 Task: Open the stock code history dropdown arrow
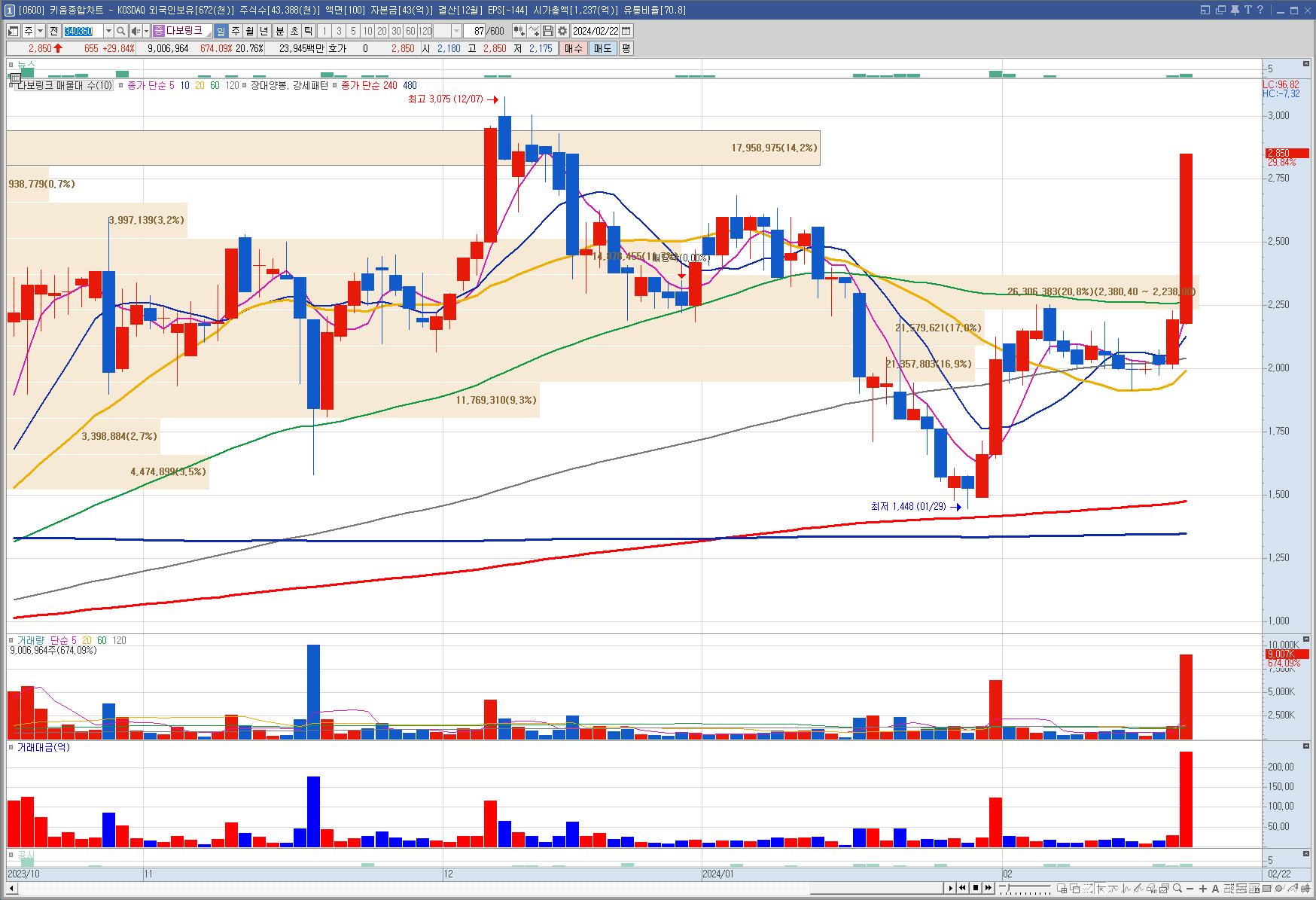pyautogui.click(x=108, y=31)
